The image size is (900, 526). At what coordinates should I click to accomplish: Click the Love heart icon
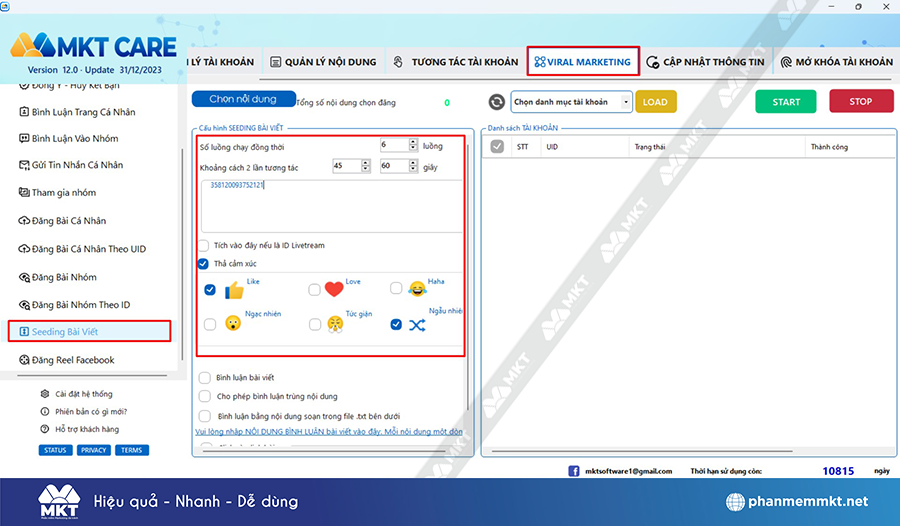[x=334, y=289]
